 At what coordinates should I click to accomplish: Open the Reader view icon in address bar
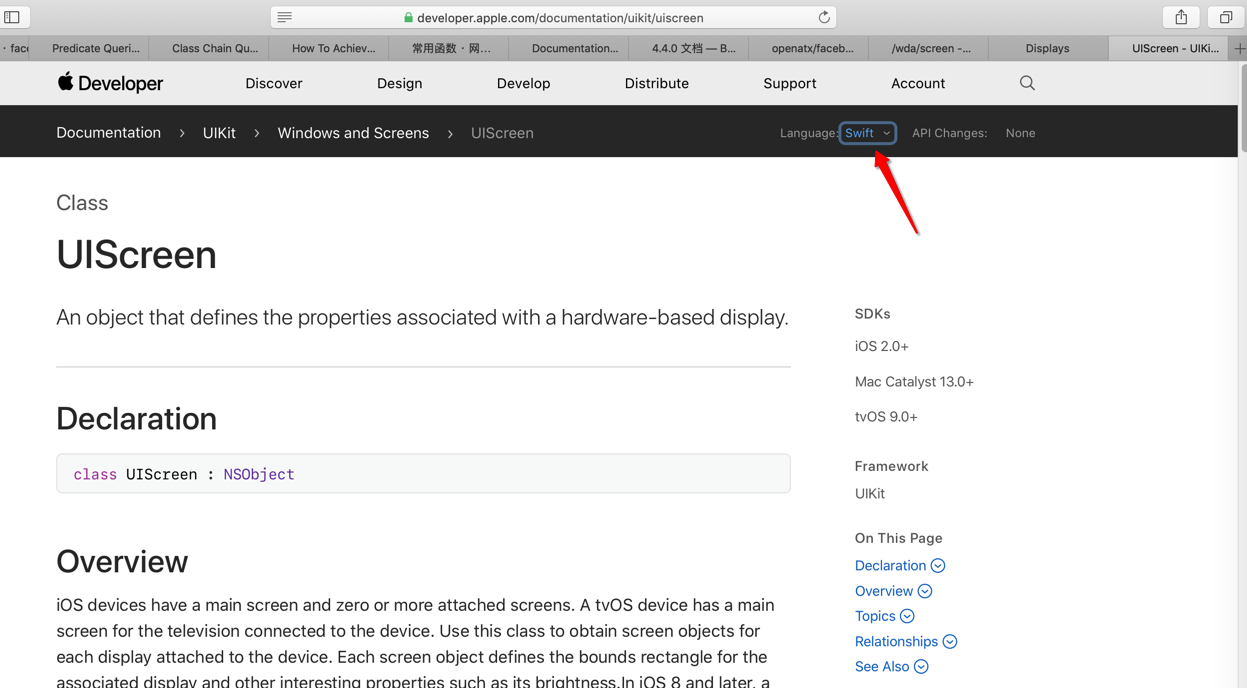[285, 17]
